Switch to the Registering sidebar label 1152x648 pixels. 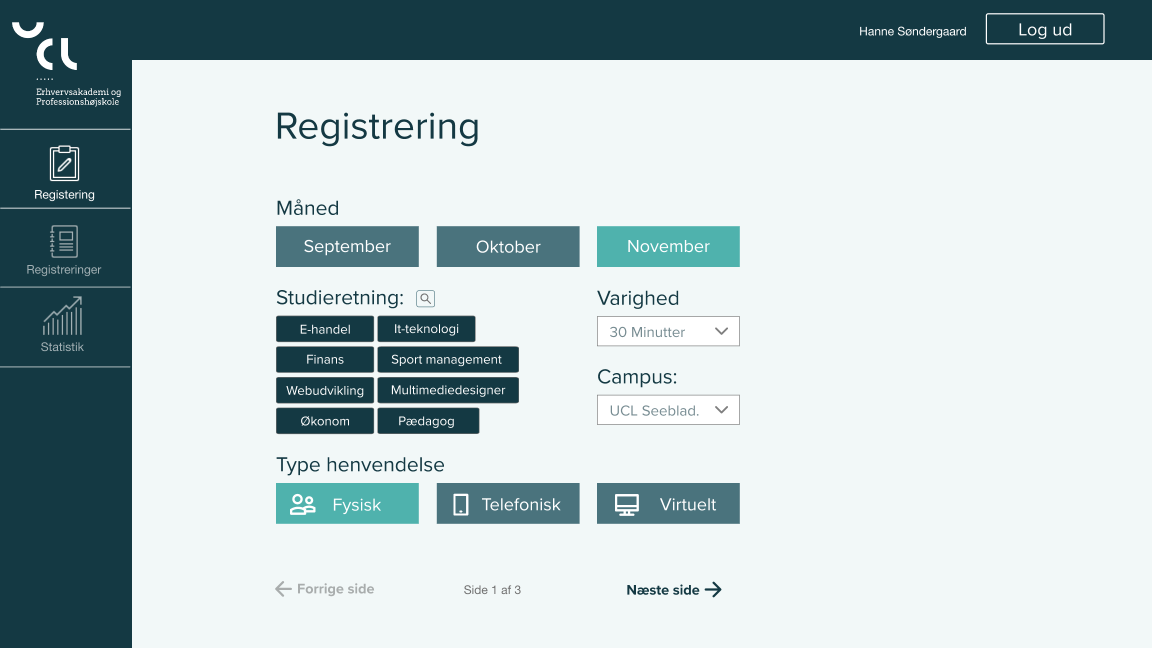pyautogui.click(x=65, y=195)
